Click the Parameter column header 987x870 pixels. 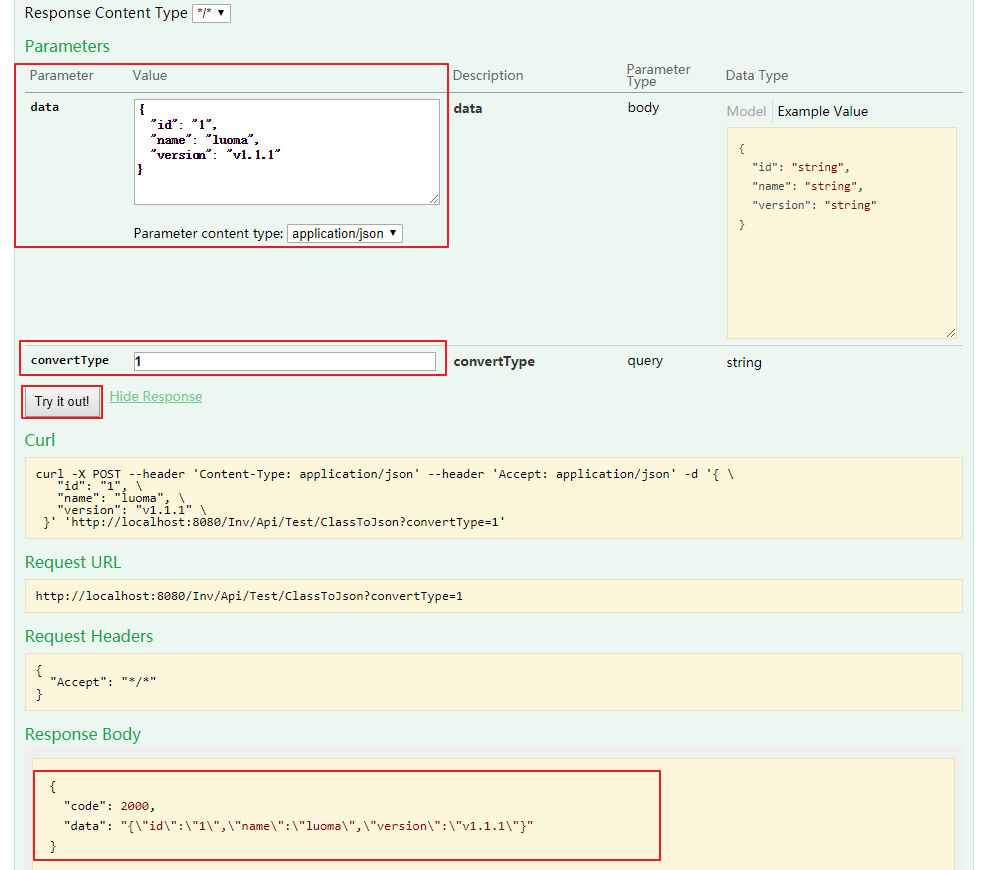click(x=61, y=76)
